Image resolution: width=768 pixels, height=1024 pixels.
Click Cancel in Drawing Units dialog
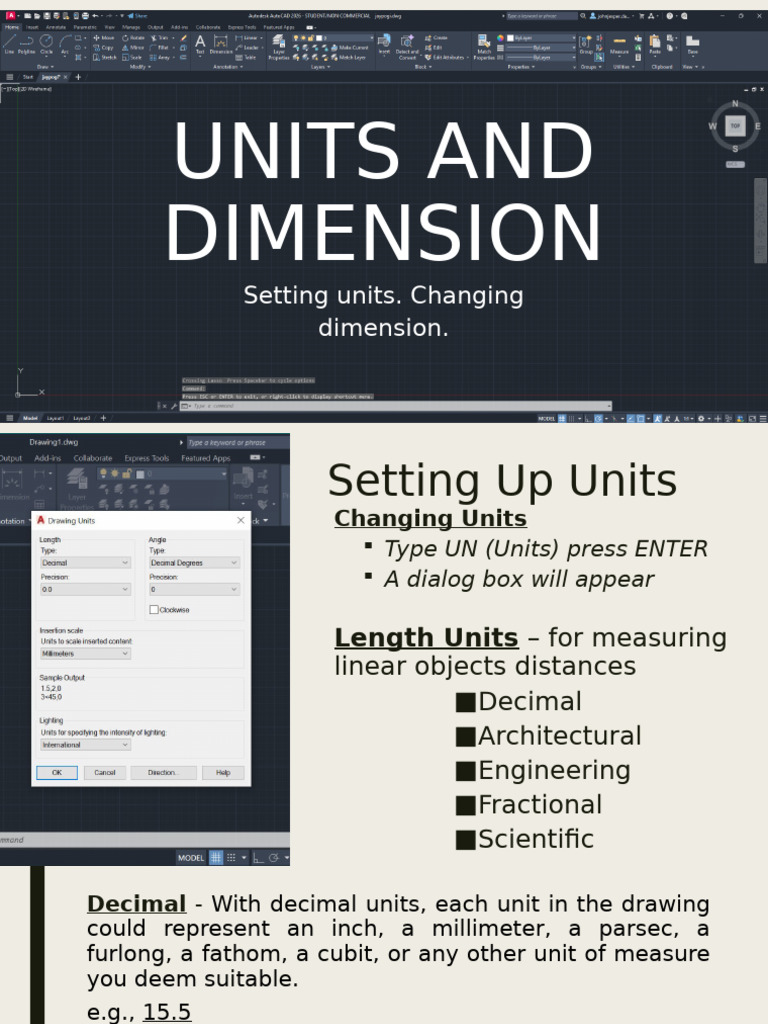click(x=104, y=773)
